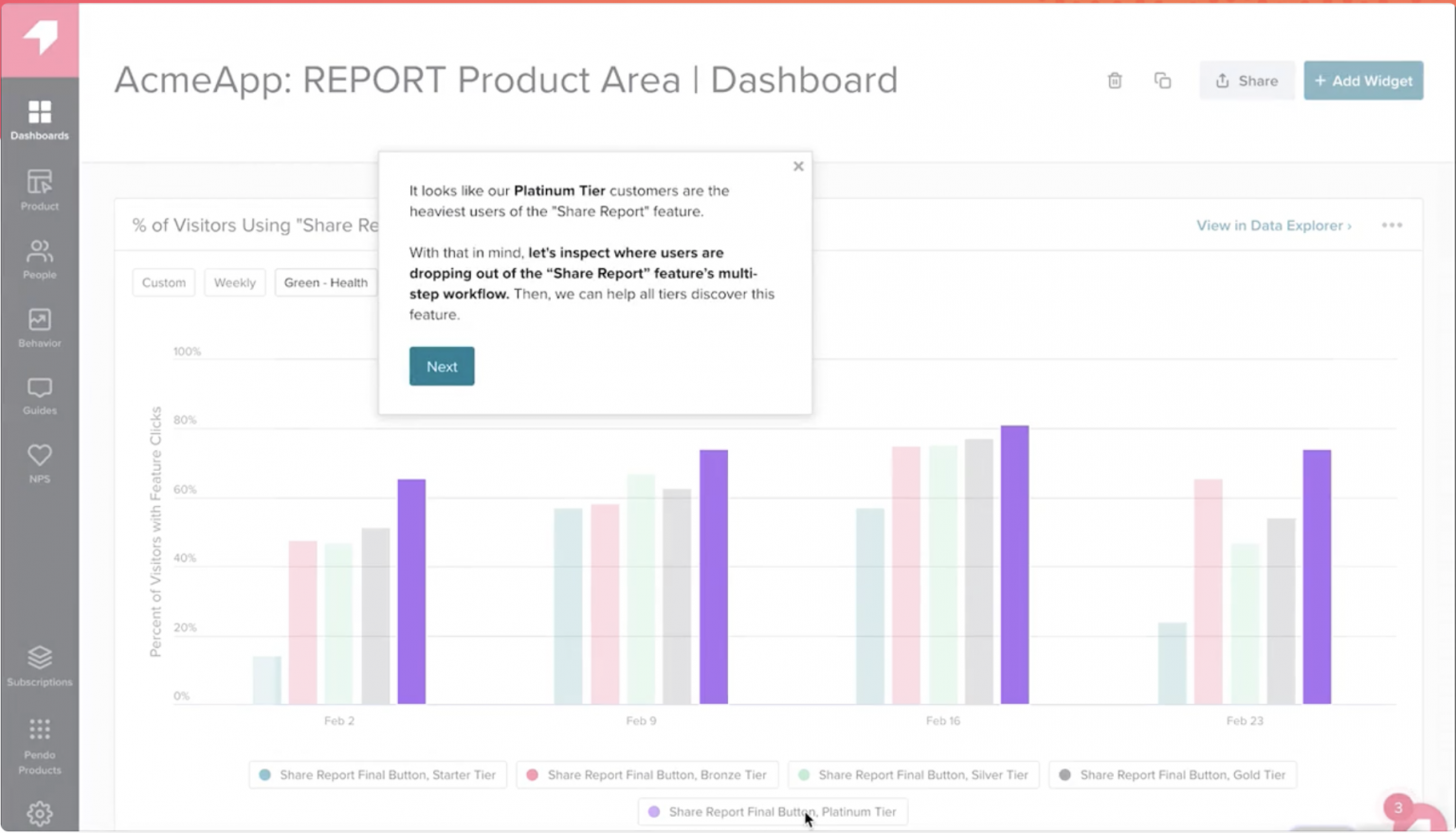
Task: Open View in Data Explorer
Action: click(x=1272, y=225)
